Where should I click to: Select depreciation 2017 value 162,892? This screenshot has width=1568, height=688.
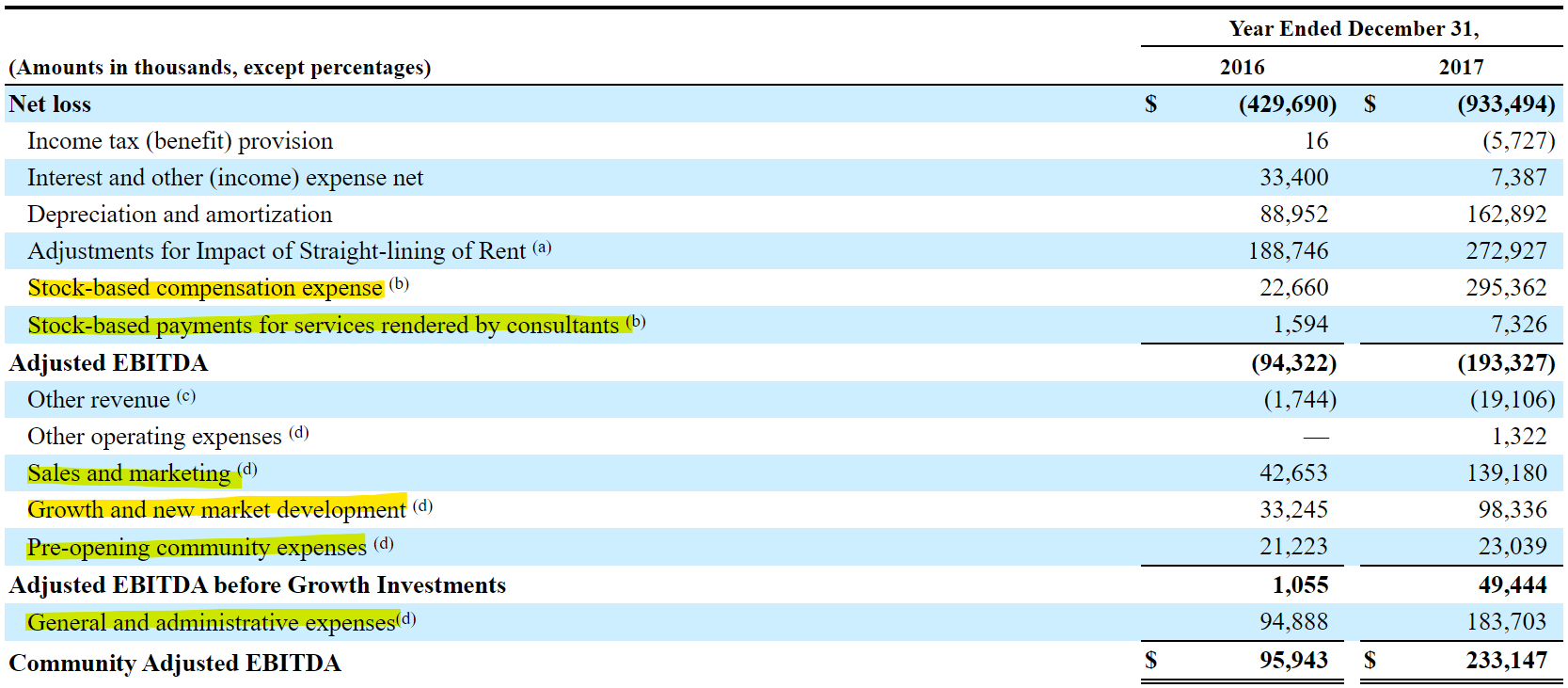(x=1506, y=215)
